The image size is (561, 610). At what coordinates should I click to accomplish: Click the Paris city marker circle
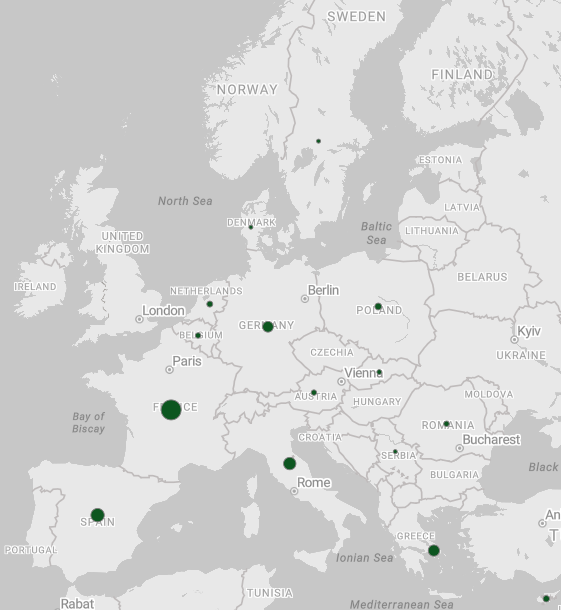(169, 370)
